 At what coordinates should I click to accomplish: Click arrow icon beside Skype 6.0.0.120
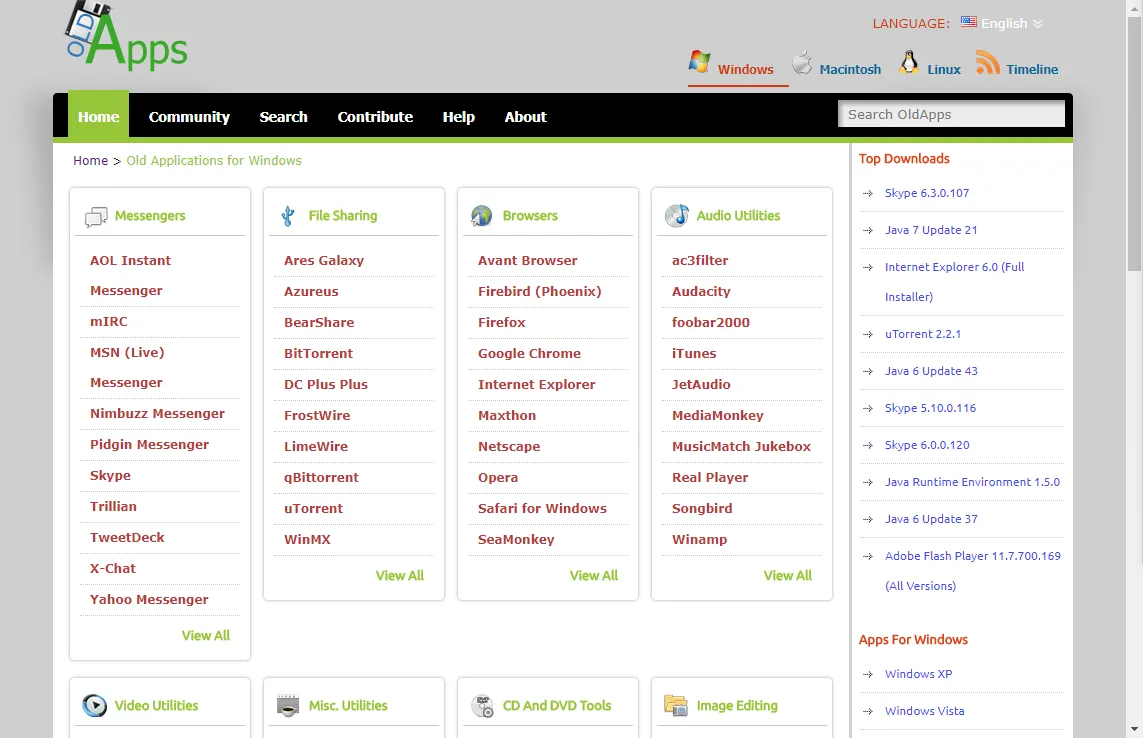(x=867, y=446)
